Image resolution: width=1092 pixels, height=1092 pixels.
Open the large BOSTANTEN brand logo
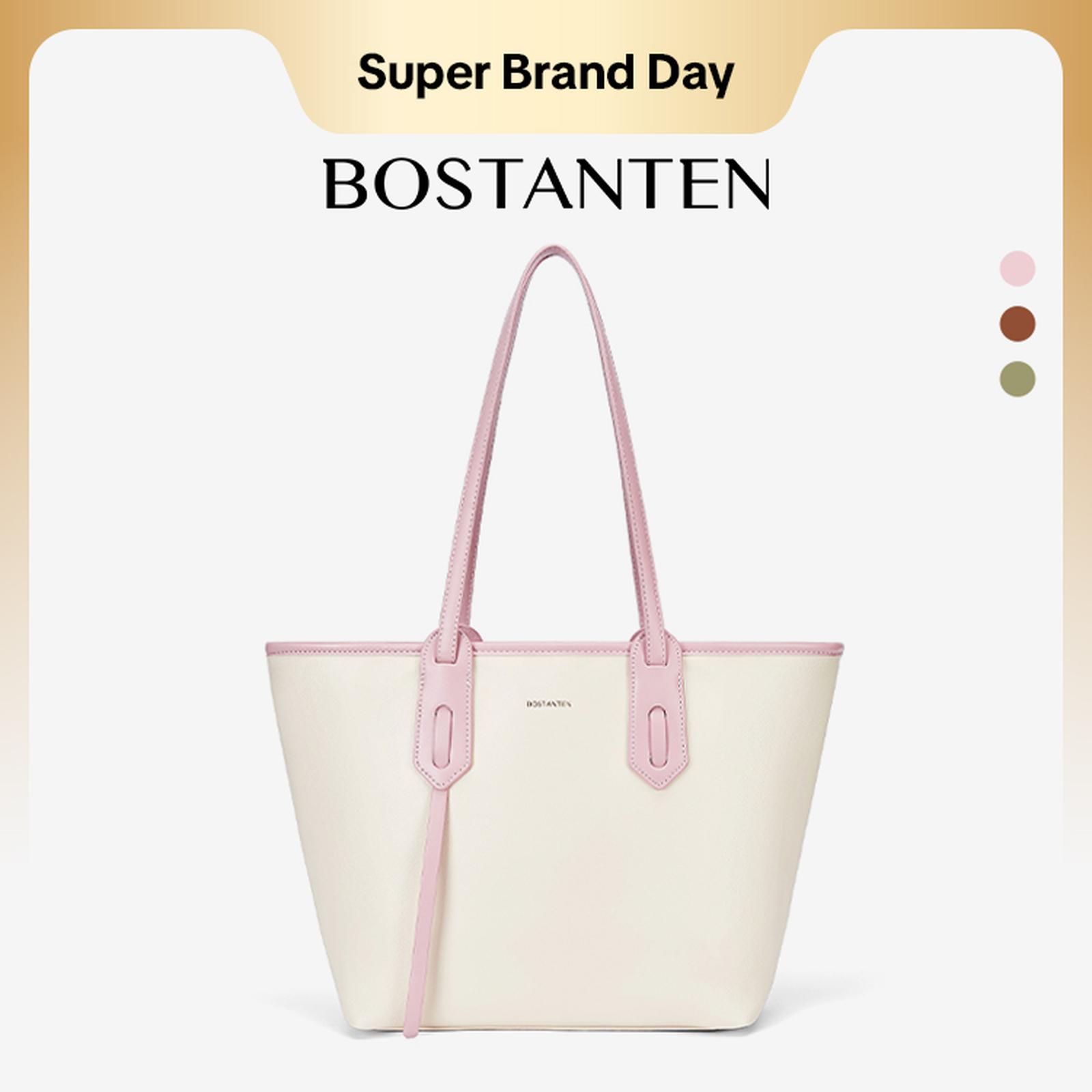[547, 184]
